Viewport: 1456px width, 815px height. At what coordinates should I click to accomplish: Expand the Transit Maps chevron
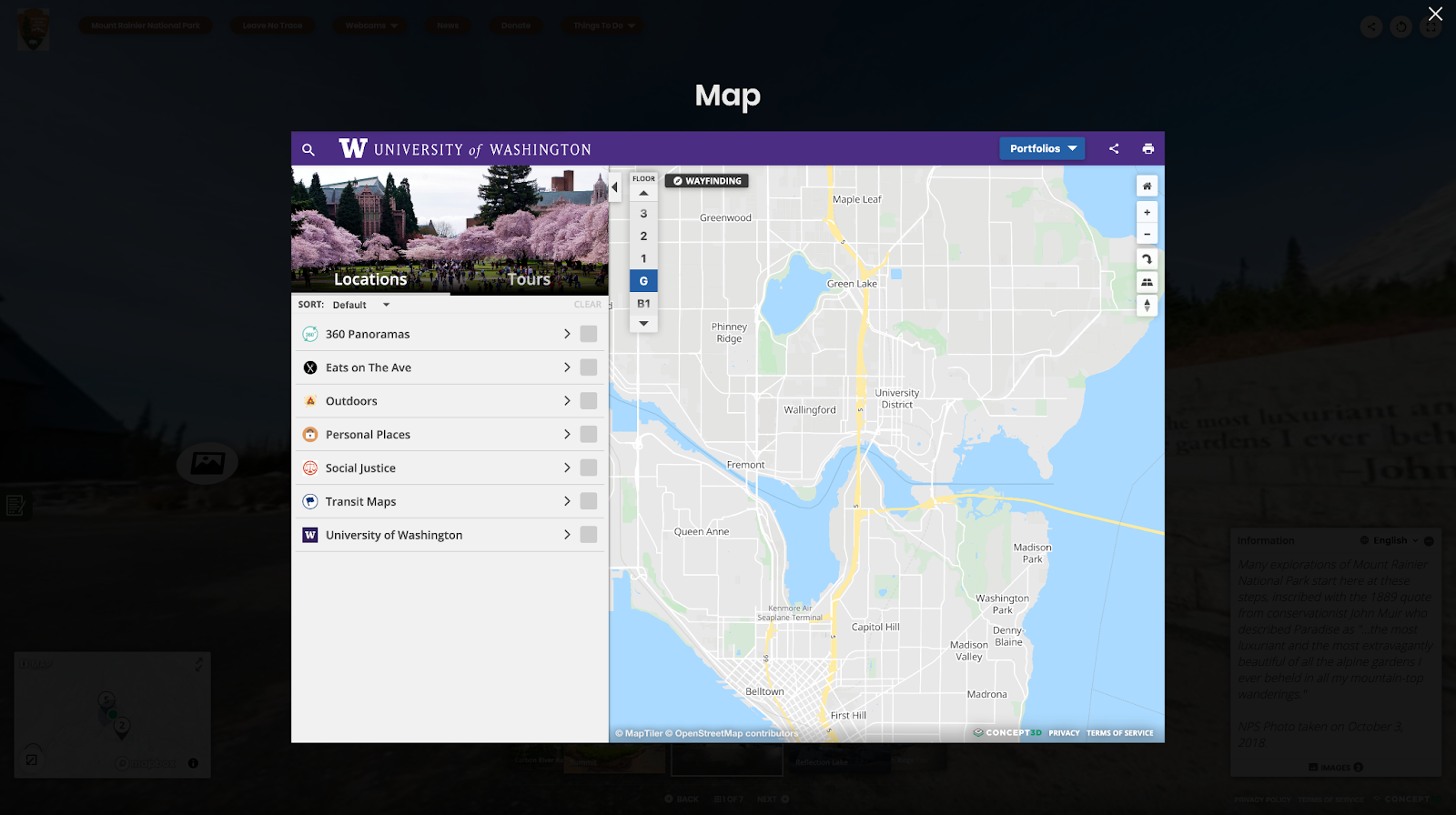pyautogui.click(x=567, y=501)
